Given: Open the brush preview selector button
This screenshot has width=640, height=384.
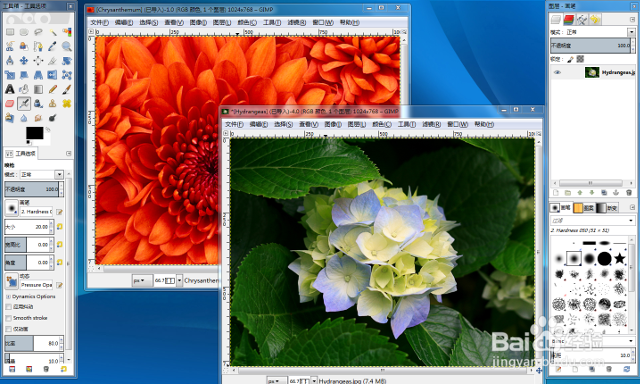Looking at the screenshot, I should [11, 208].
